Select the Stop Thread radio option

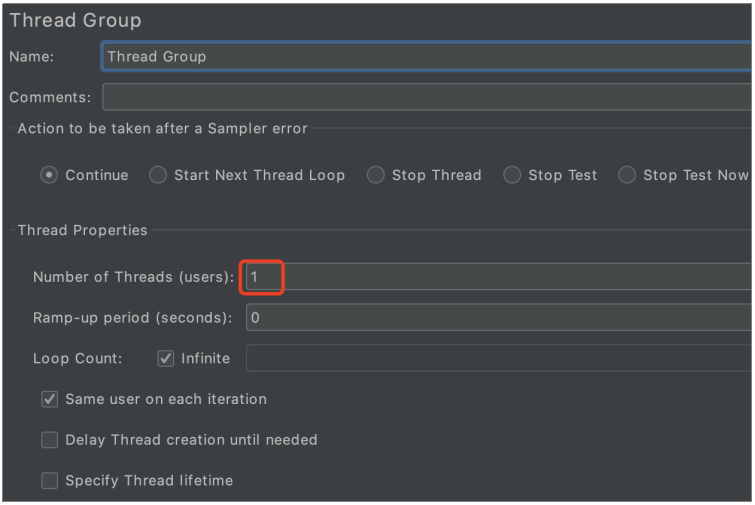[376, 175]
